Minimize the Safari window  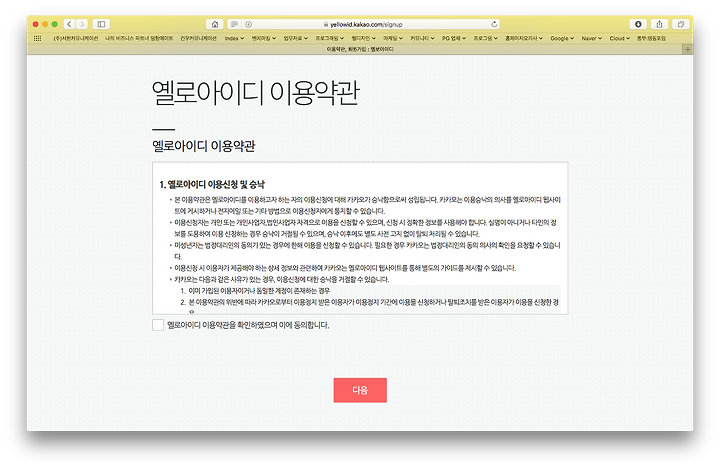[45, 24]
